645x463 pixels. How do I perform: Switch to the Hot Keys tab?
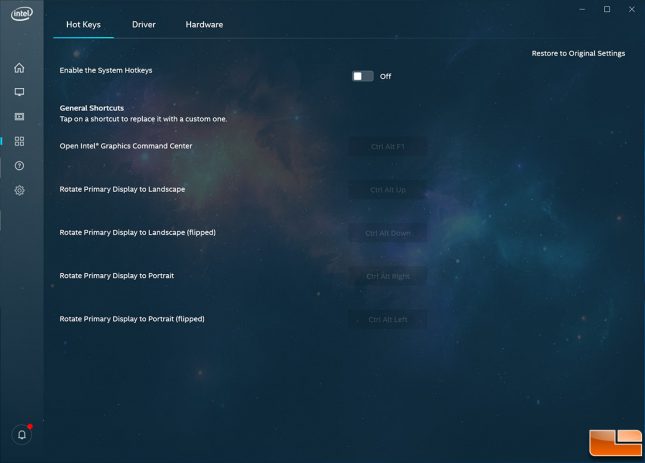(x=84, y=25)
